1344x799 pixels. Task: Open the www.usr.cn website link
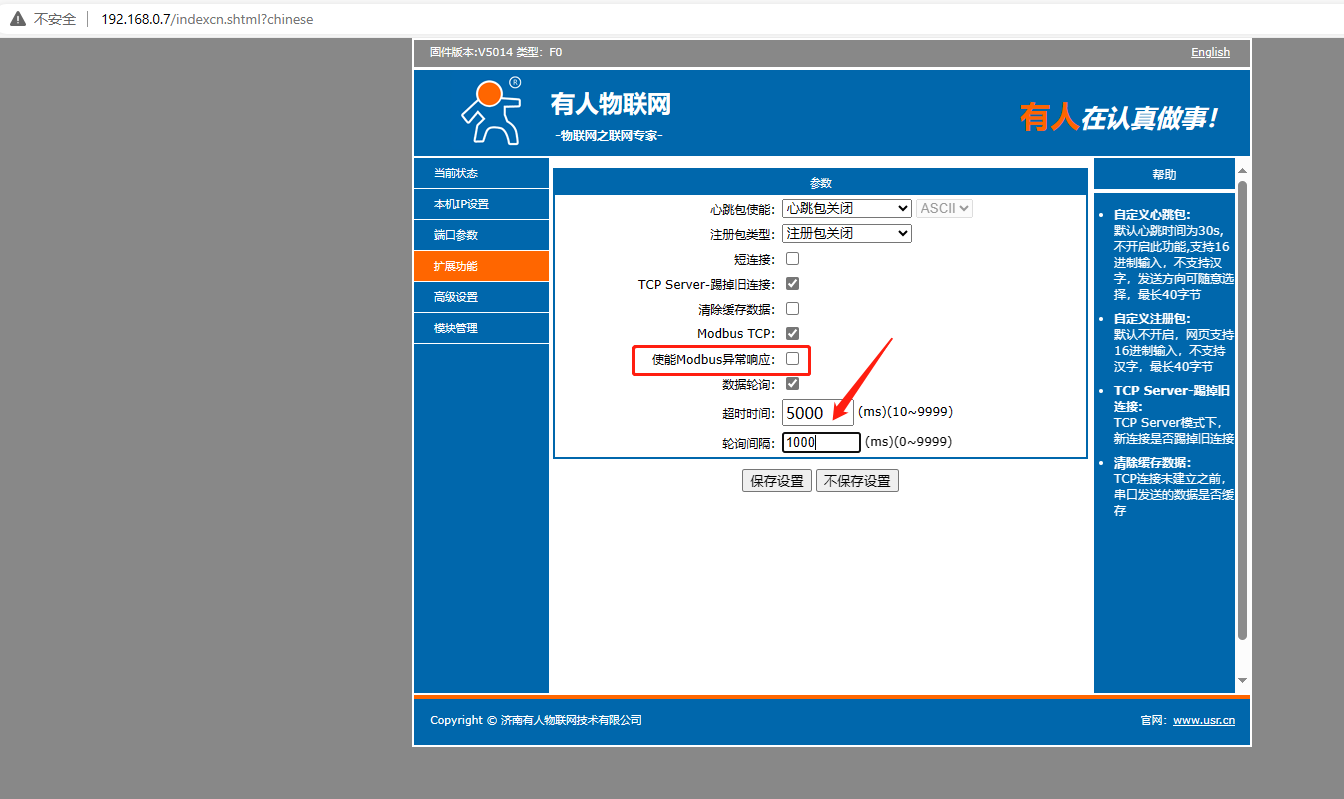[1204, 720]
